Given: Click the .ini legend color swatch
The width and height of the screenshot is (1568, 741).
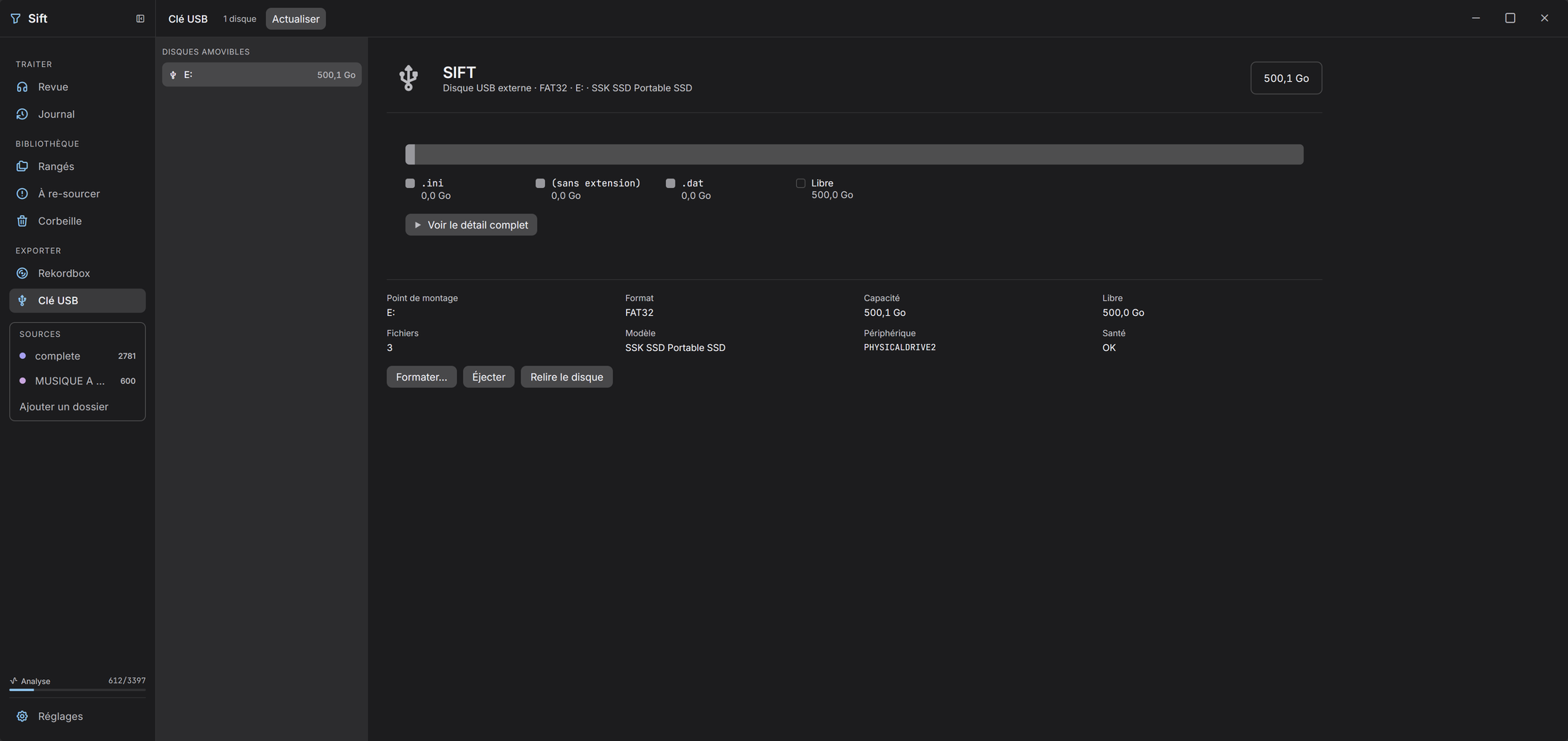Looking at the screenshot, I should click(410, 183).
